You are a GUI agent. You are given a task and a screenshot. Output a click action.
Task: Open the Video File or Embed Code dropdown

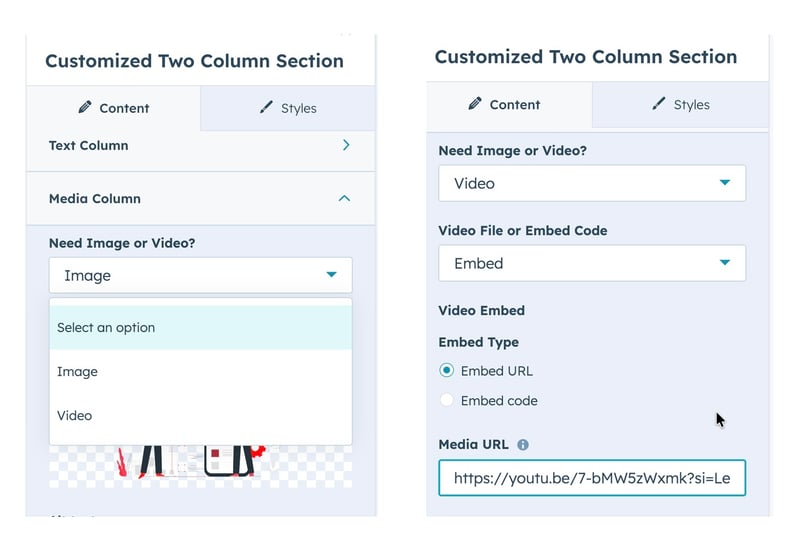pyautogui.click(x=591, y=263)
